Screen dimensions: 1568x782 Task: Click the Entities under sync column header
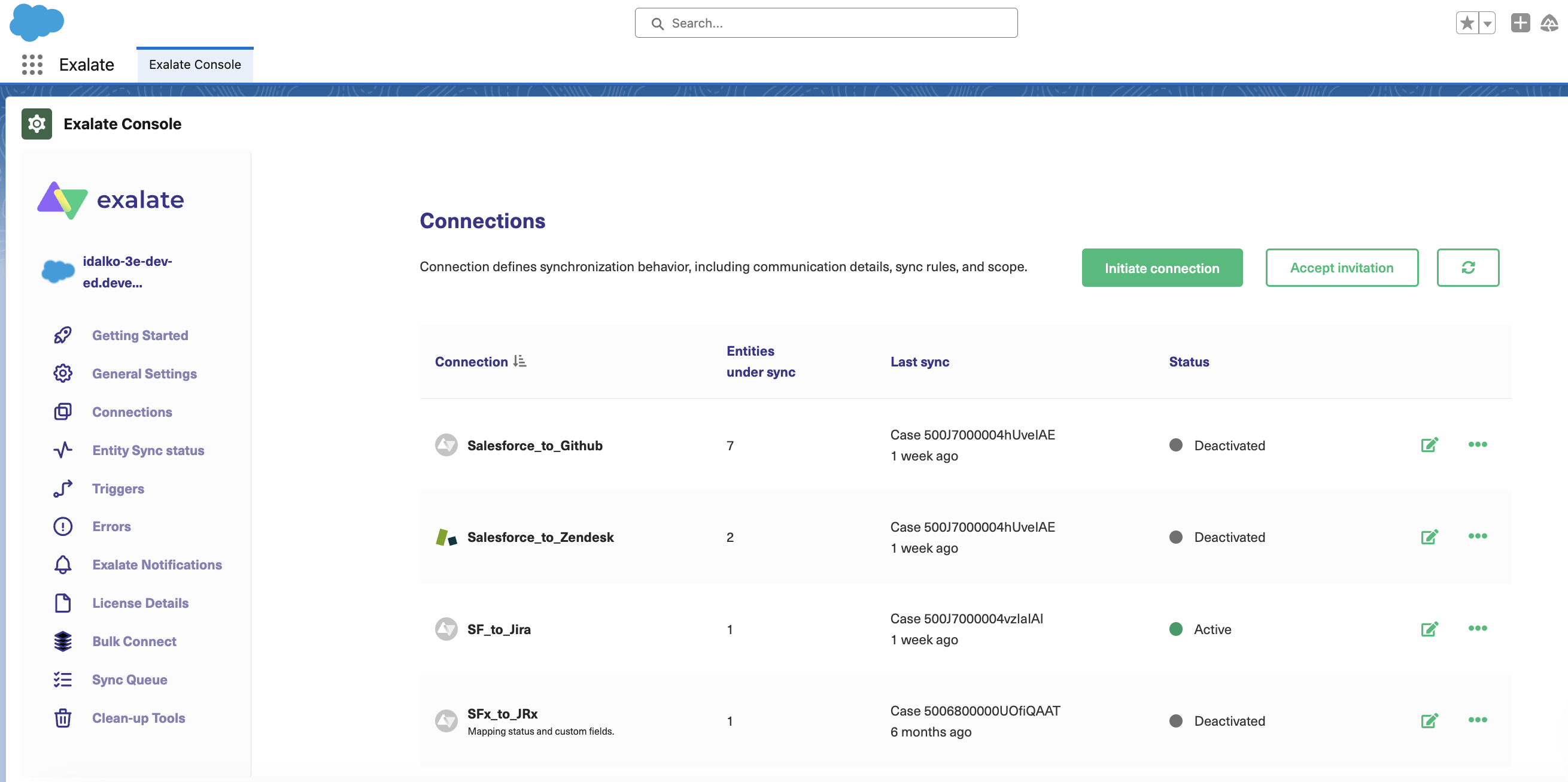pyautogui.click(x=760, y=362)
